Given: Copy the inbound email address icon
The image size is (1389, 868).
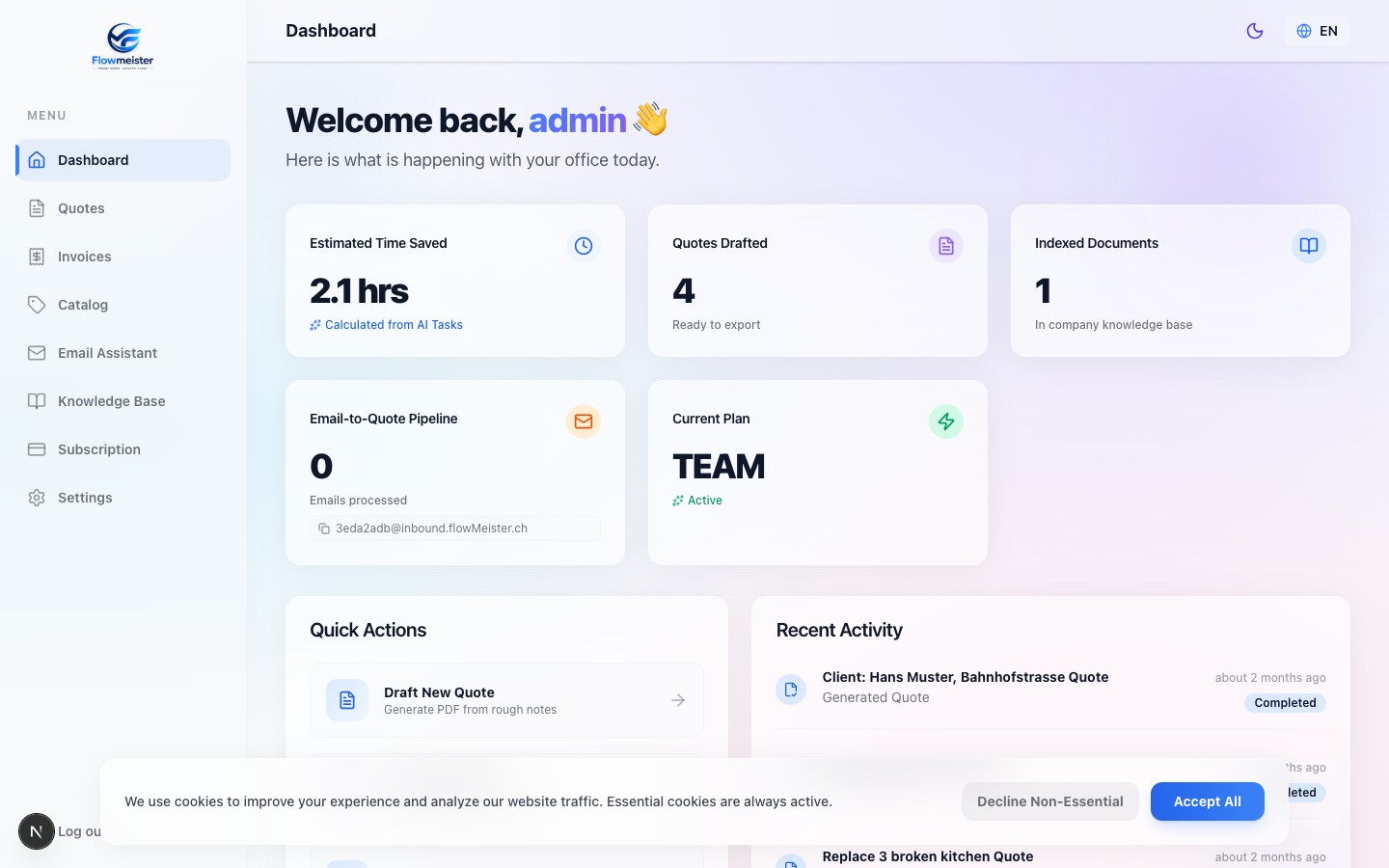Looking at the screenshot, I should click(x=324, y=529).
